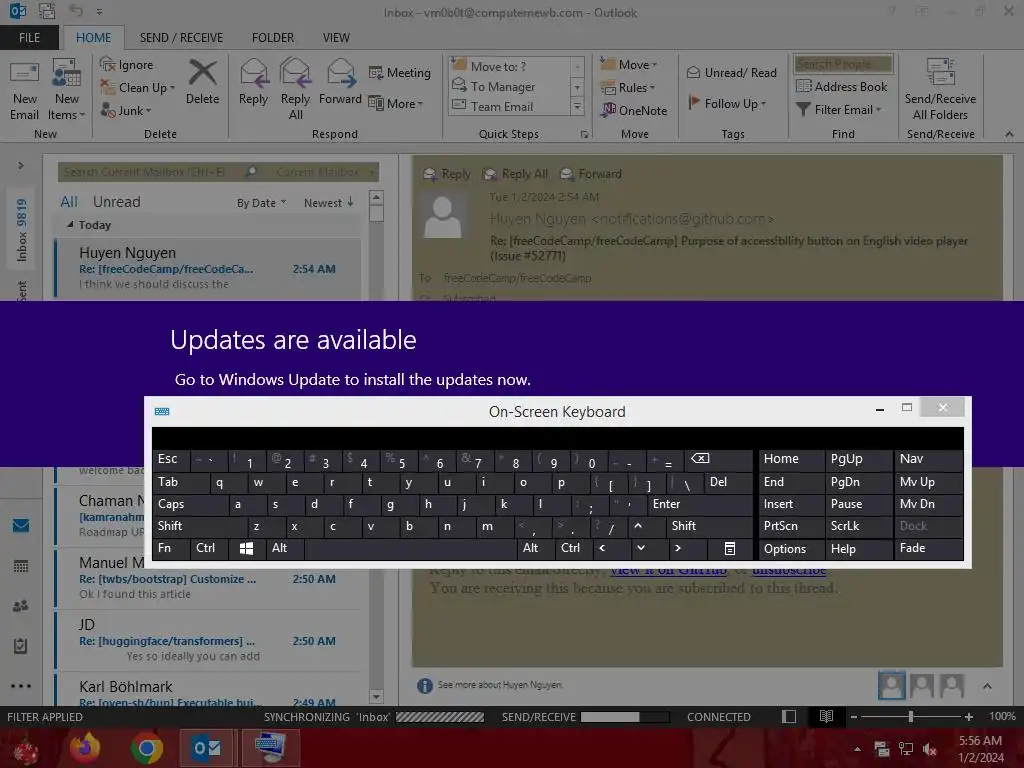The image size is (1024, 768).
Task: Open the New Items button
Action: pos(67,89)
